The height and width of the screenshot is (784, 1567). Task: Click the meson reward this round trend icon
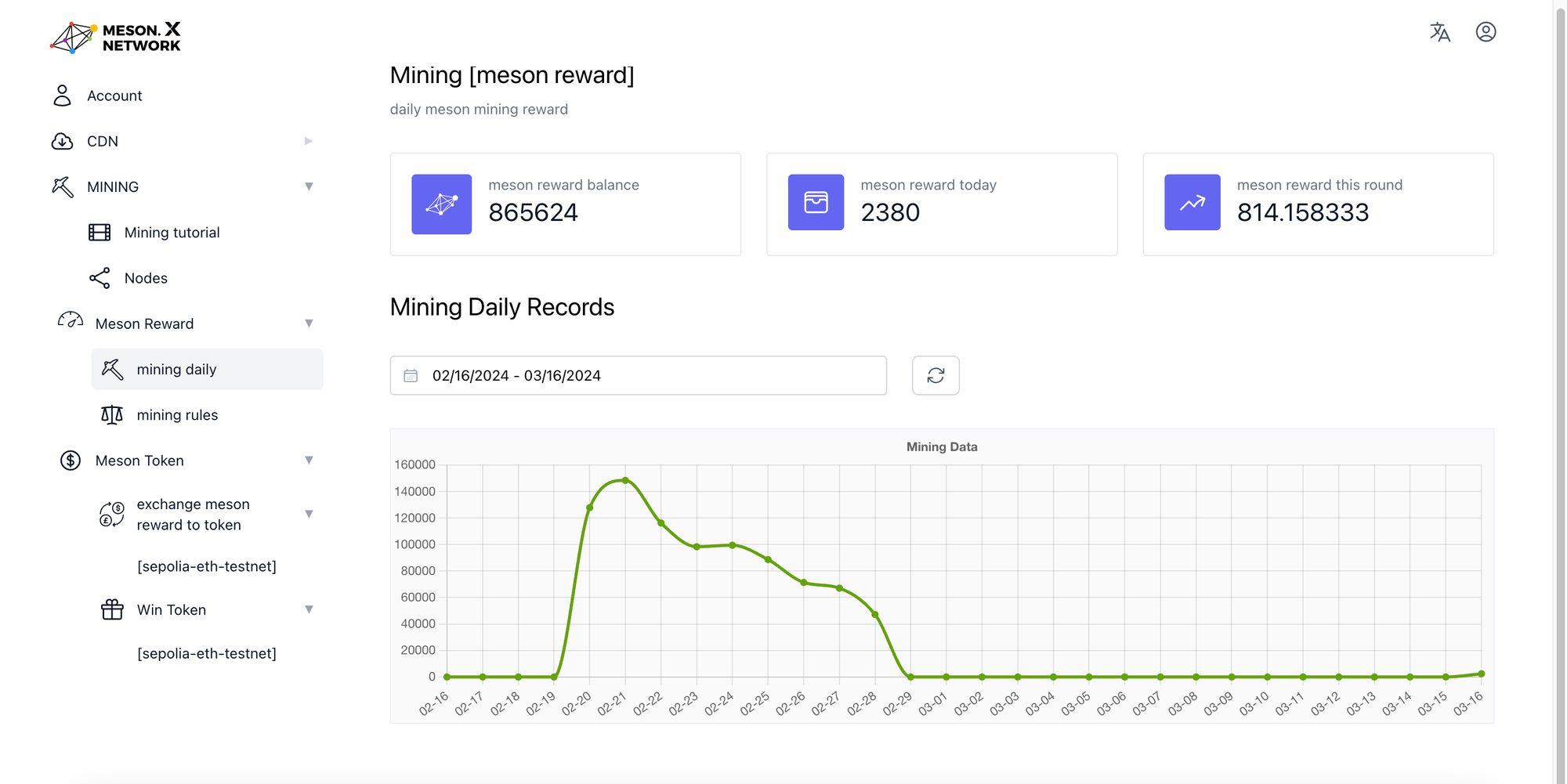pos(1192,203)
